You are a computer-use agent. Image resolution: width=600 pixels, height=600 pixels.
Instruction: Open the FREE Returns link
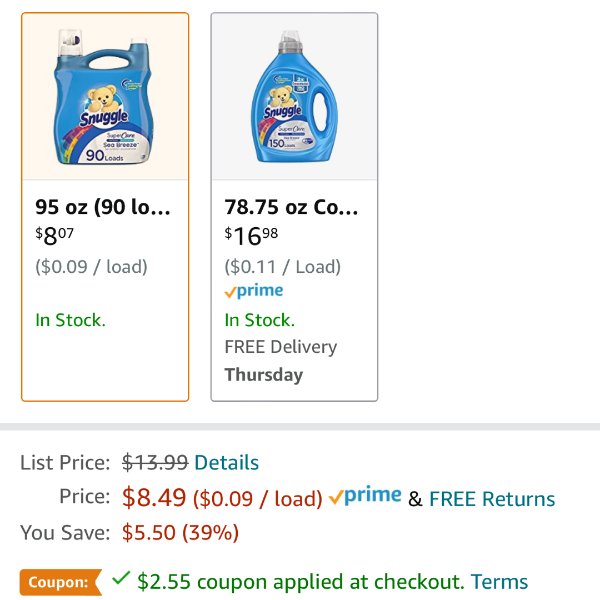tap(492, 499)
